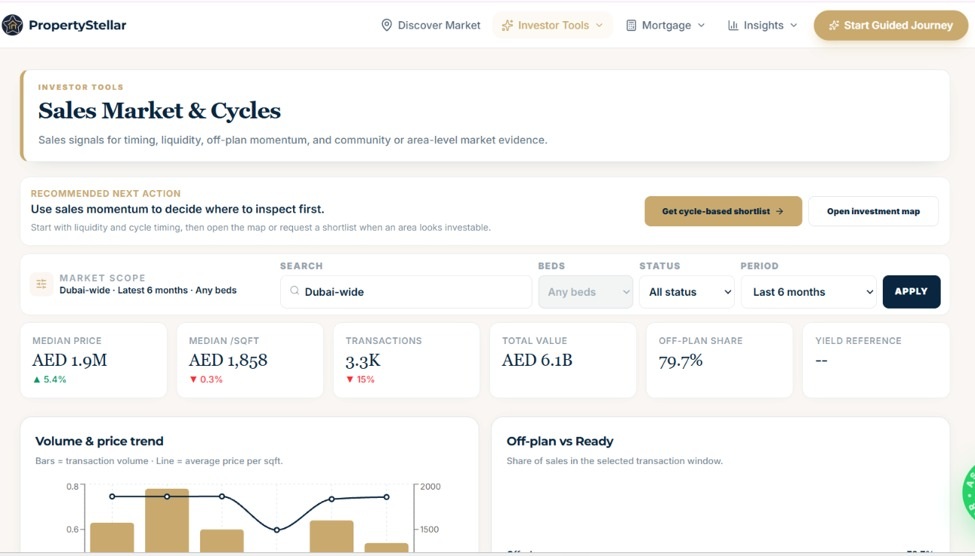The height and width of the screenshot is (556, 975).
Task: Click the arrow icon on cycle-based shortlist button
Action: pyautogui.click(x=780, y=211)
